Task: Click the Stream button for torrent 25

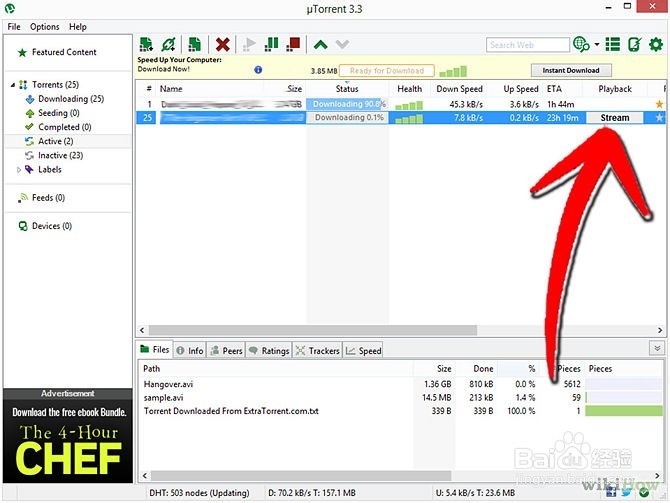Action: 615,118
